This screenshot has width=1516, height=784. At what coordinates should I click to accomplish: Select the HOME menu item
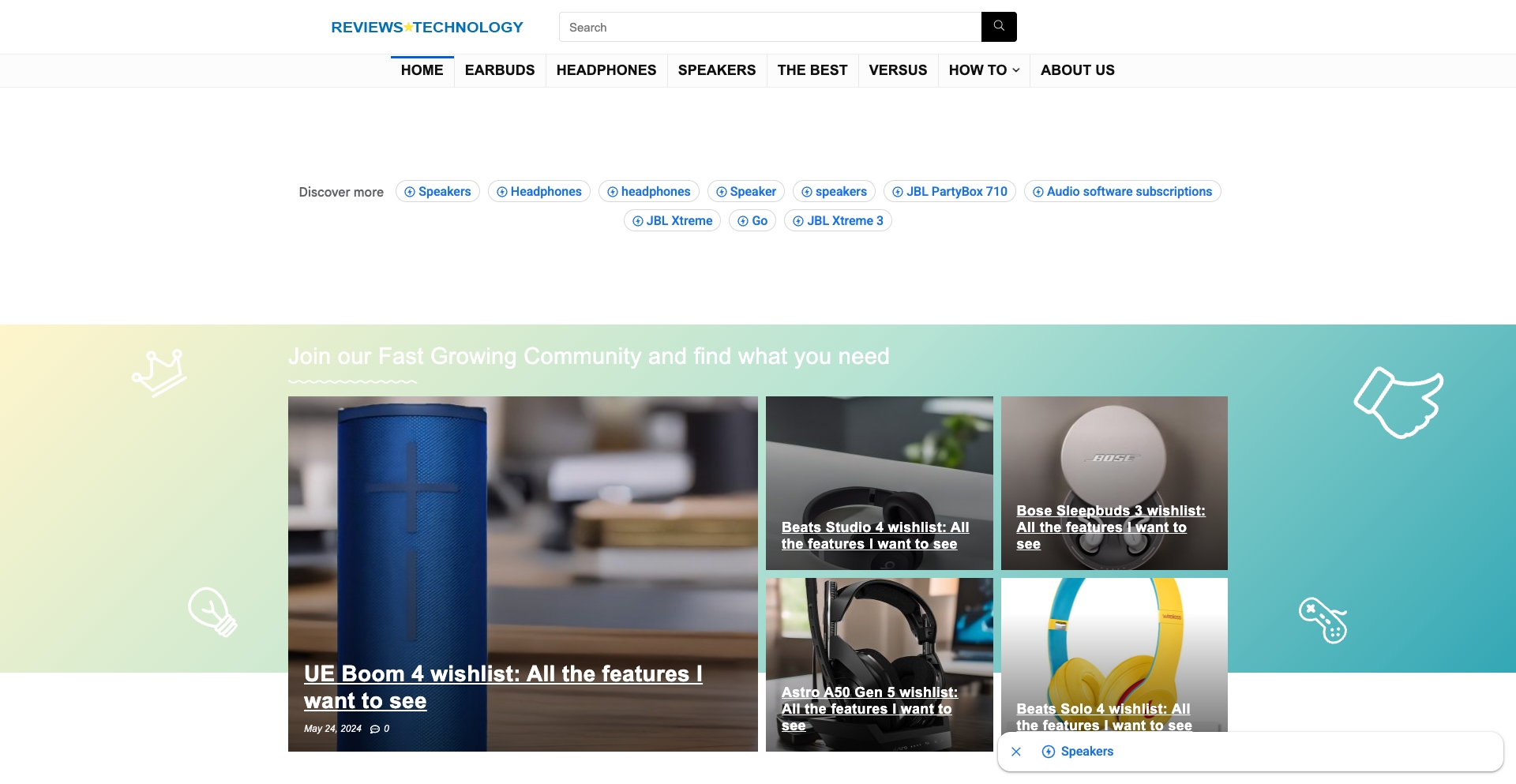422,70
